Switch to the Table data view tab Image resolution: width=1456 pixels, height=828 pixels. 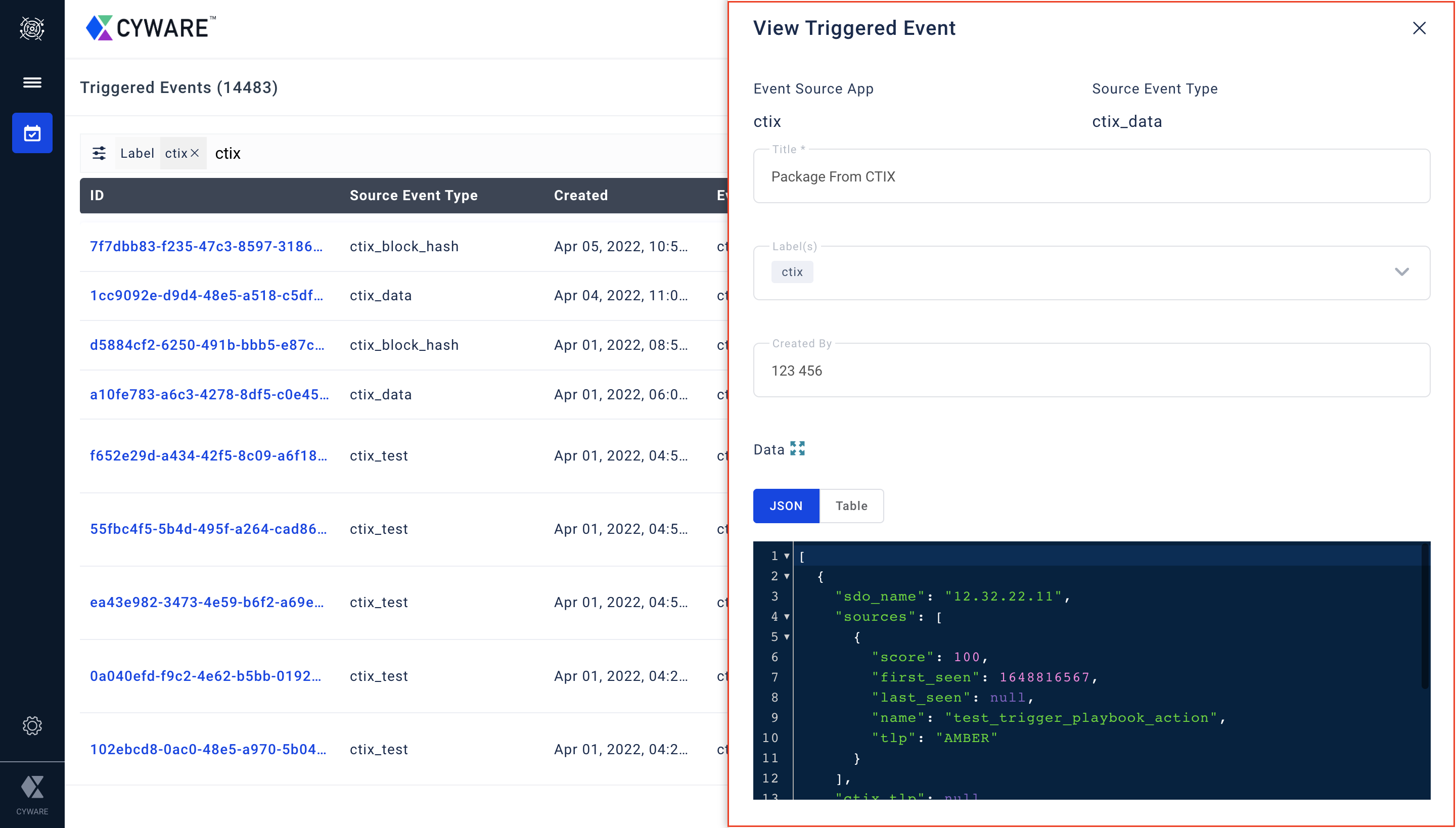(x=851, y=505)
